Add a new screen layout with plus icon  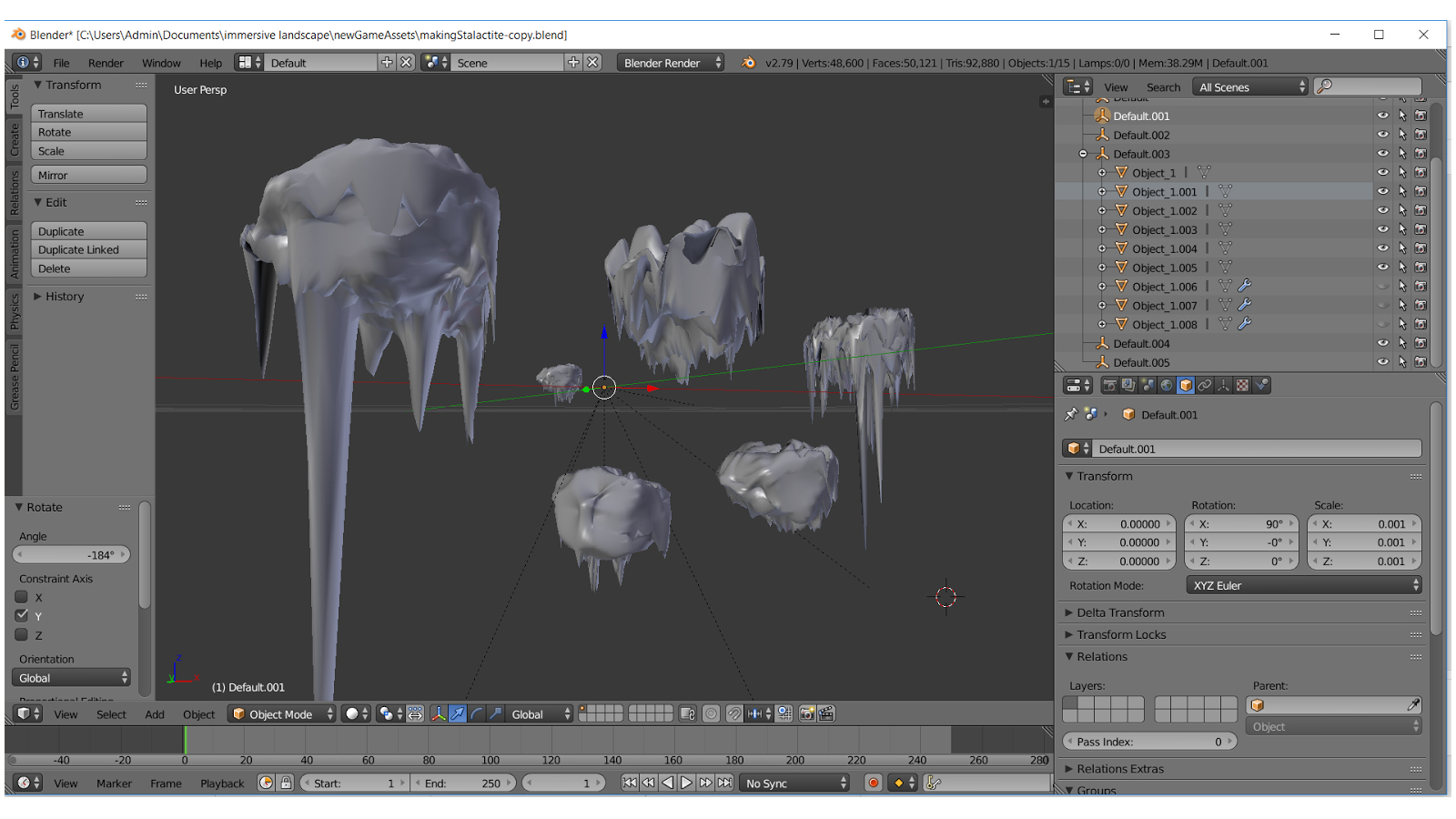tap(387, 63)
